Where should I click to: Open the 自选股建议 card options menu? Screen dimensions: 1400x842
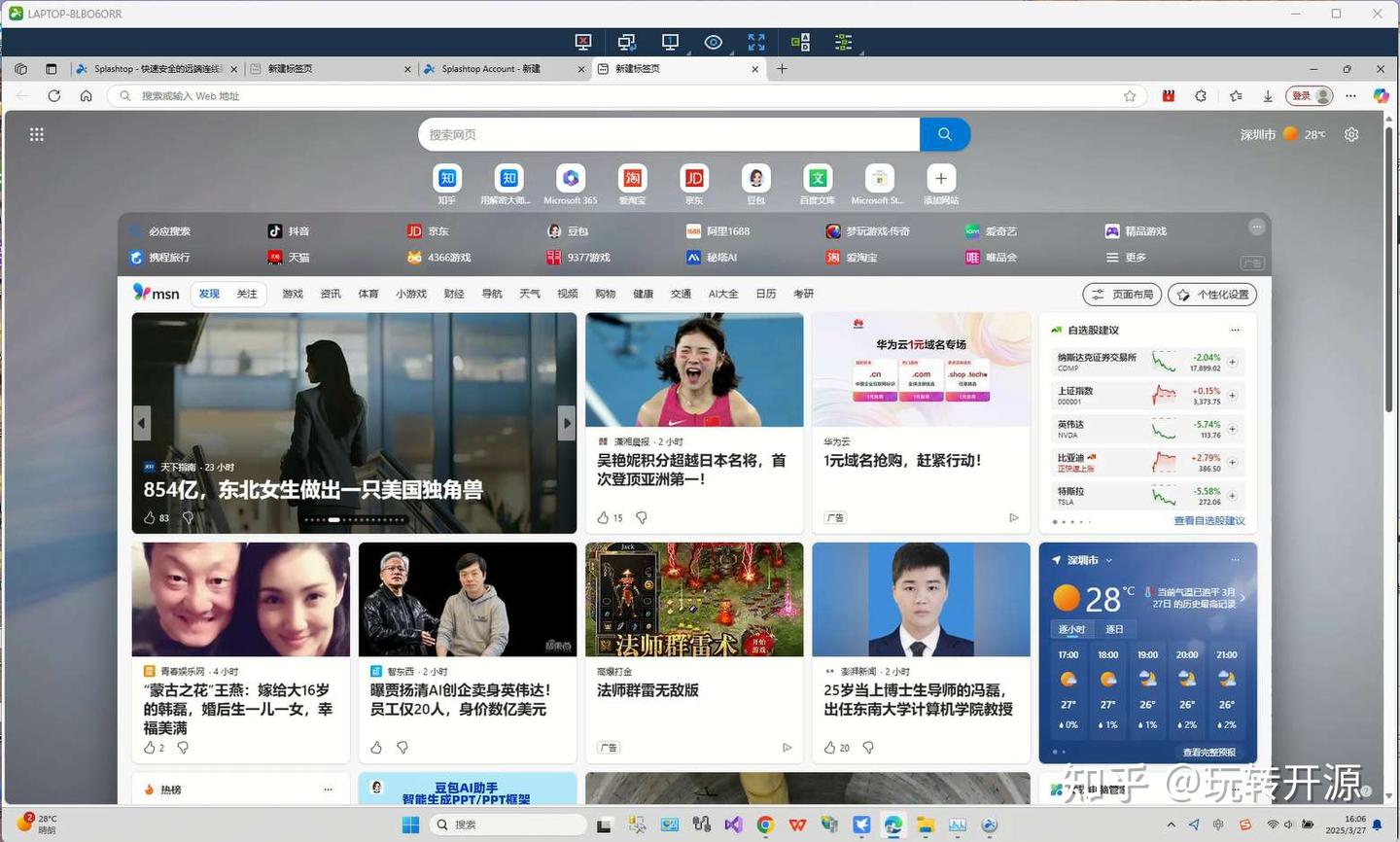(x=1235, y=330)
